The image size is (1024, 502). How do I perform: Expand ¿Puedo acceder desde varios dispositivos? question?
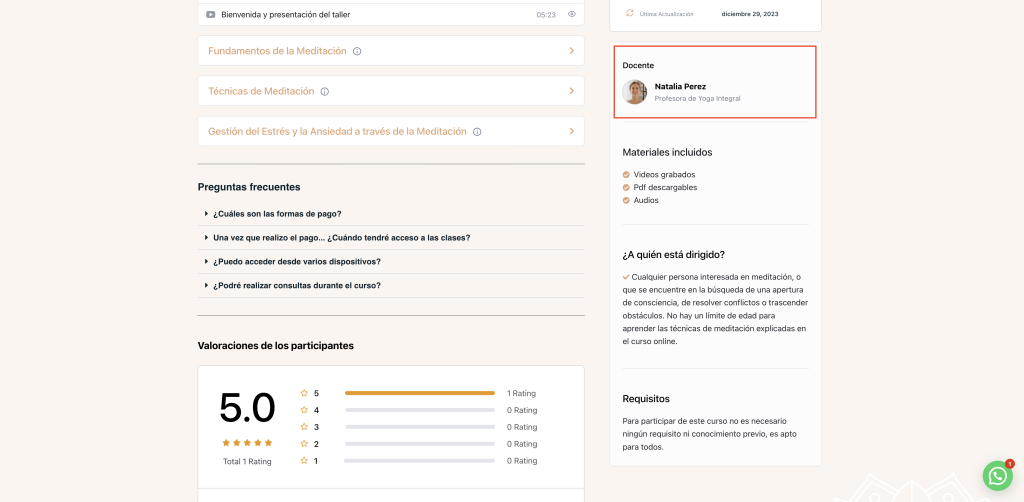click(x=296, y=261)
